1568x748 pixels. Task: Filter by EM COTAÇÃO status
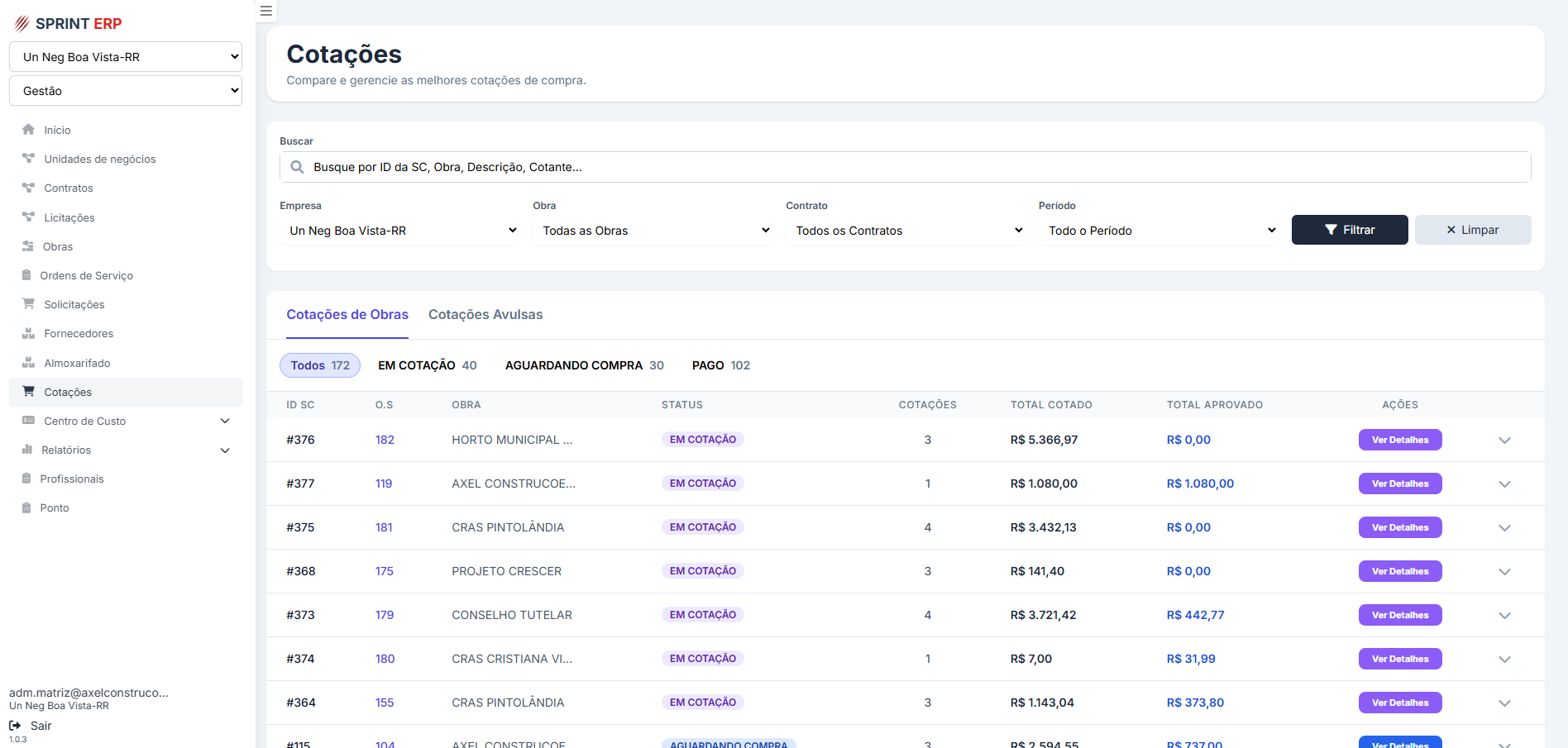tap(427, 365)
